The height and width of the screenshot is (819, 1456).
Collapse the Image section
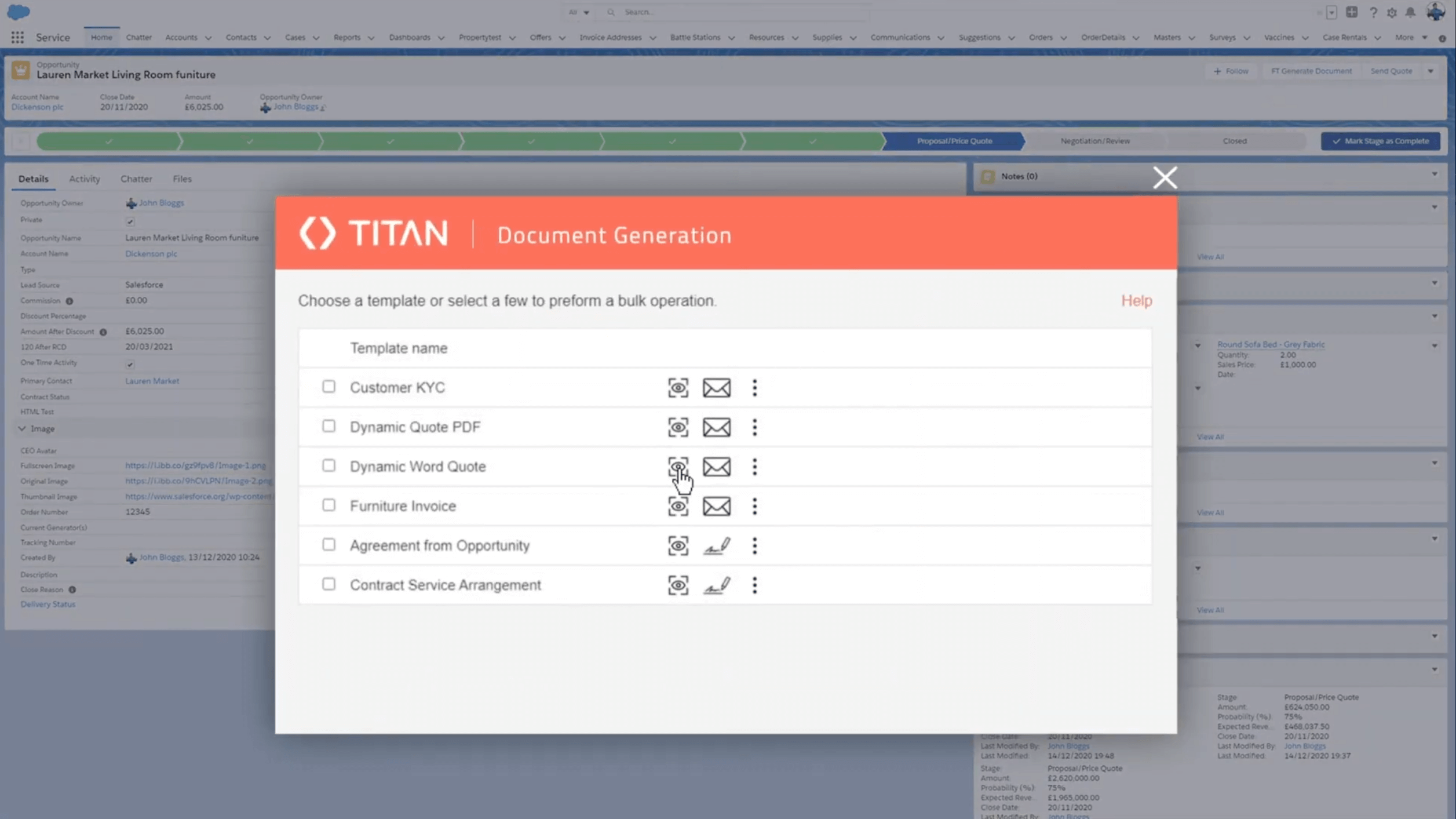click(22, 428)
